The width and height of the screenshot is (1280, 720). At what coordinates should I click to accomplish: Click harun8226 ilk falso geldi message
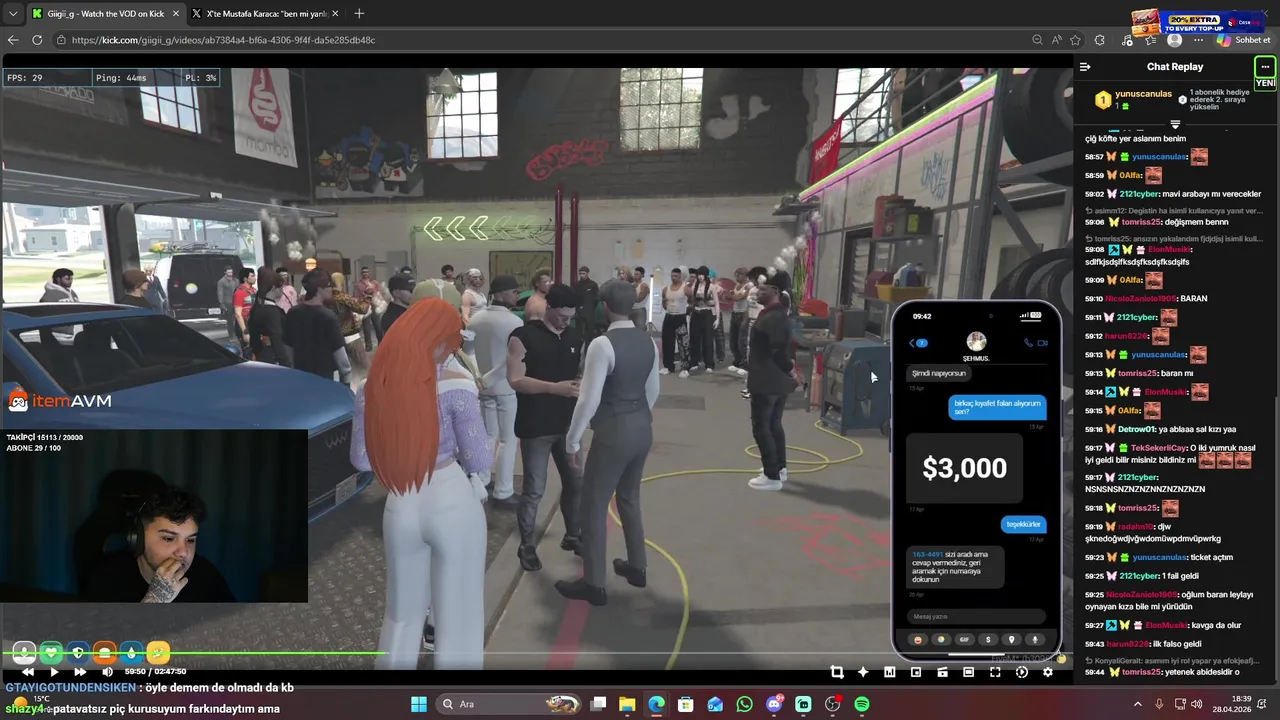point(1143,644)
